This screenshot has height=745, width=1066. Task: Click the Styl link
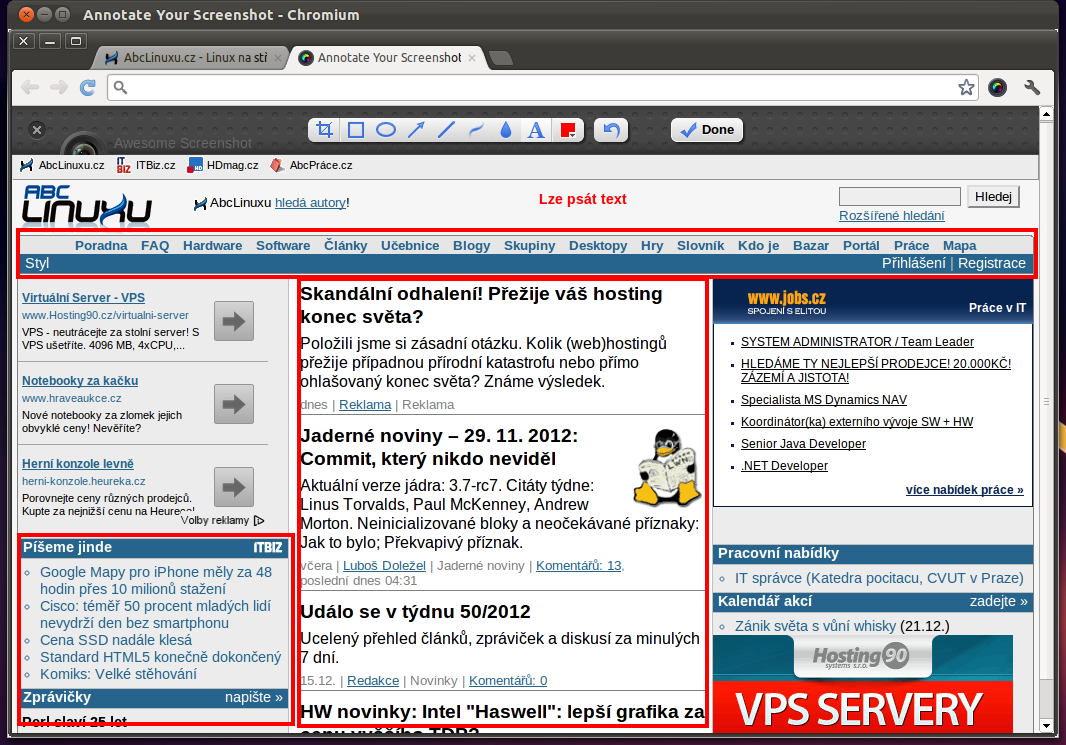(37, 263)
